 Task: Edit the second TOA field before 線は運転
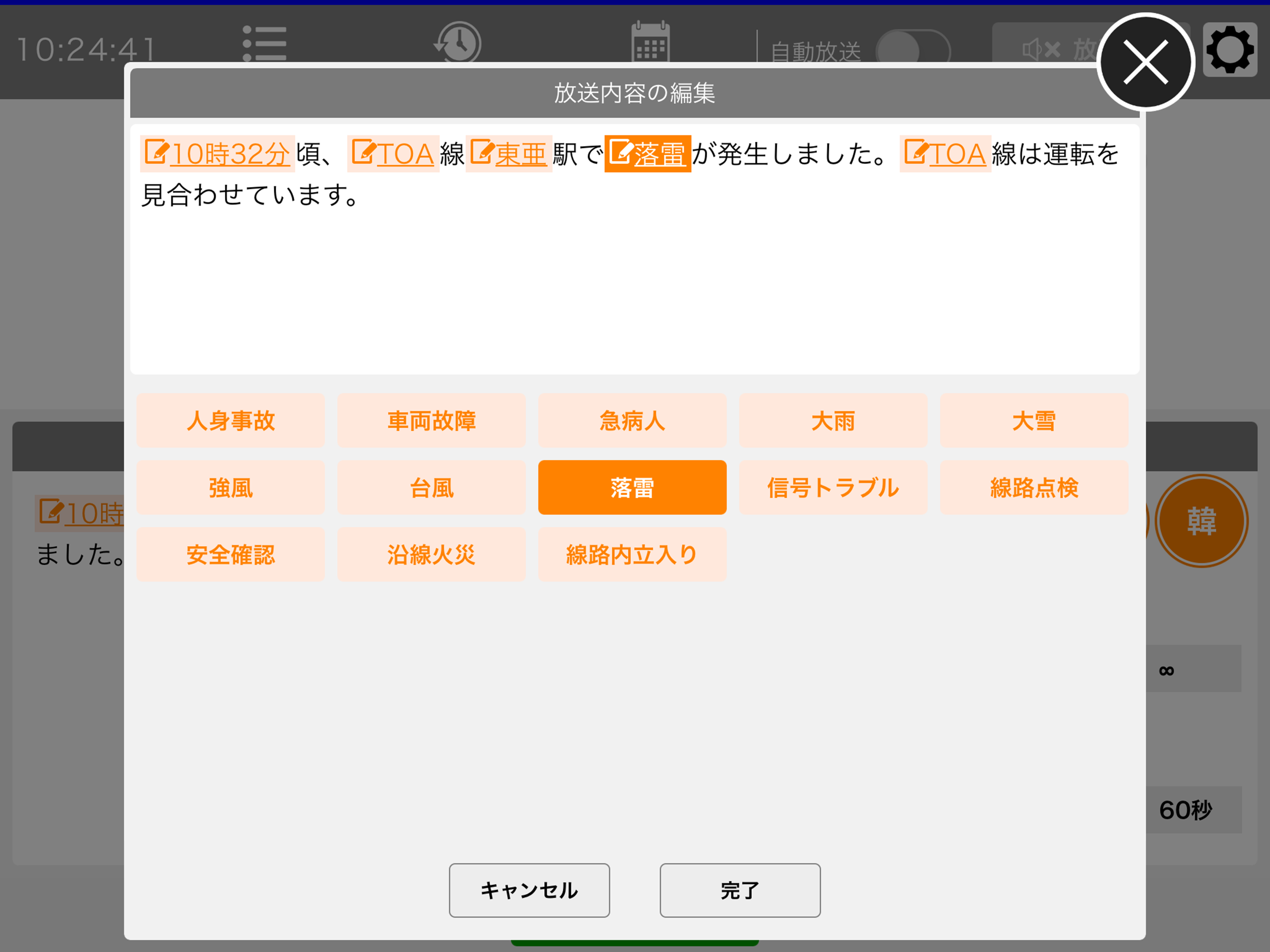pos(946,154)
